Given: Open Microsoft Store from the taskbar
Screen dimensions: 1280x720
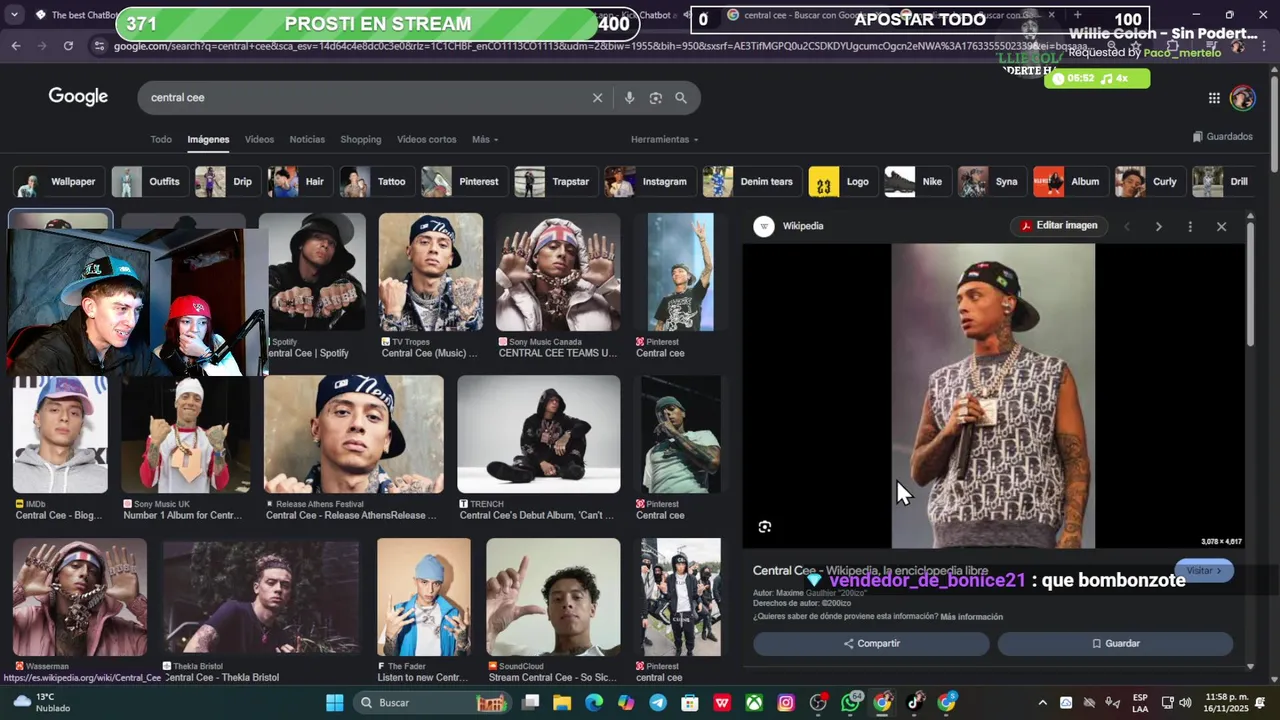Looking at the screenshot, I should point(690,703).
